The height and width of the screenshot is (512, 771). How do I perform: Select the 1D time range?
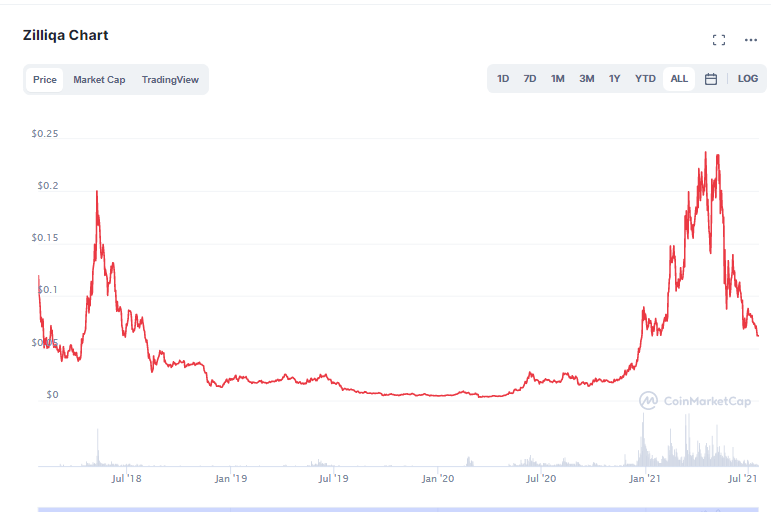(x=503, y=79)
